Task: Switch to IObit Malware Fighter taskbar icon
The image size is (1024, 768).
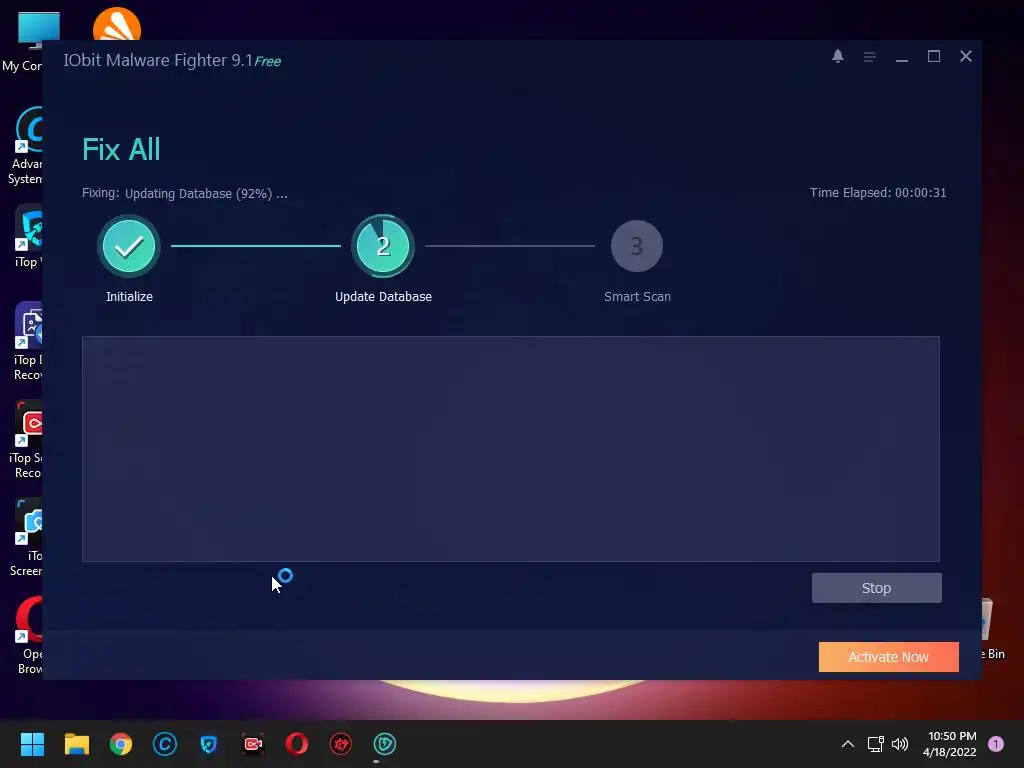Action: [x=385, y=744]
